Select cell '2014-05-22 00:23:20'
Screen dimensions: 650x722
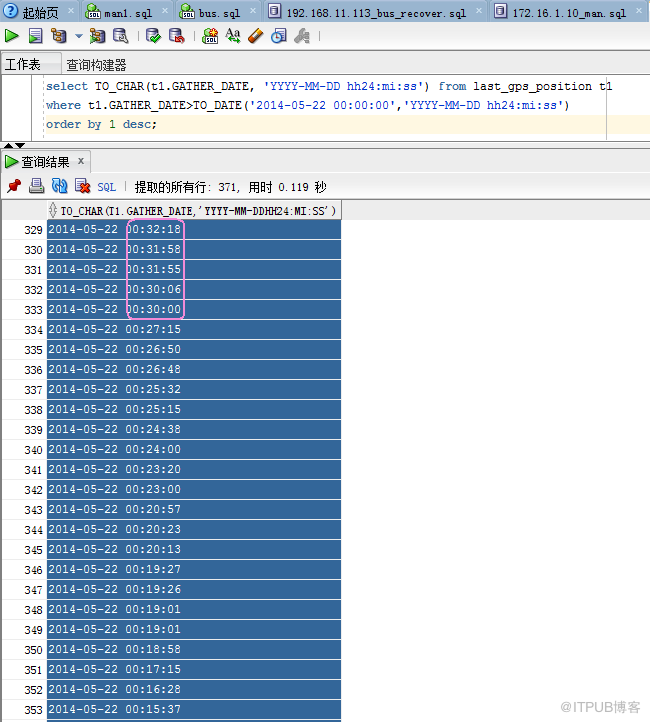tap(194, 470)
